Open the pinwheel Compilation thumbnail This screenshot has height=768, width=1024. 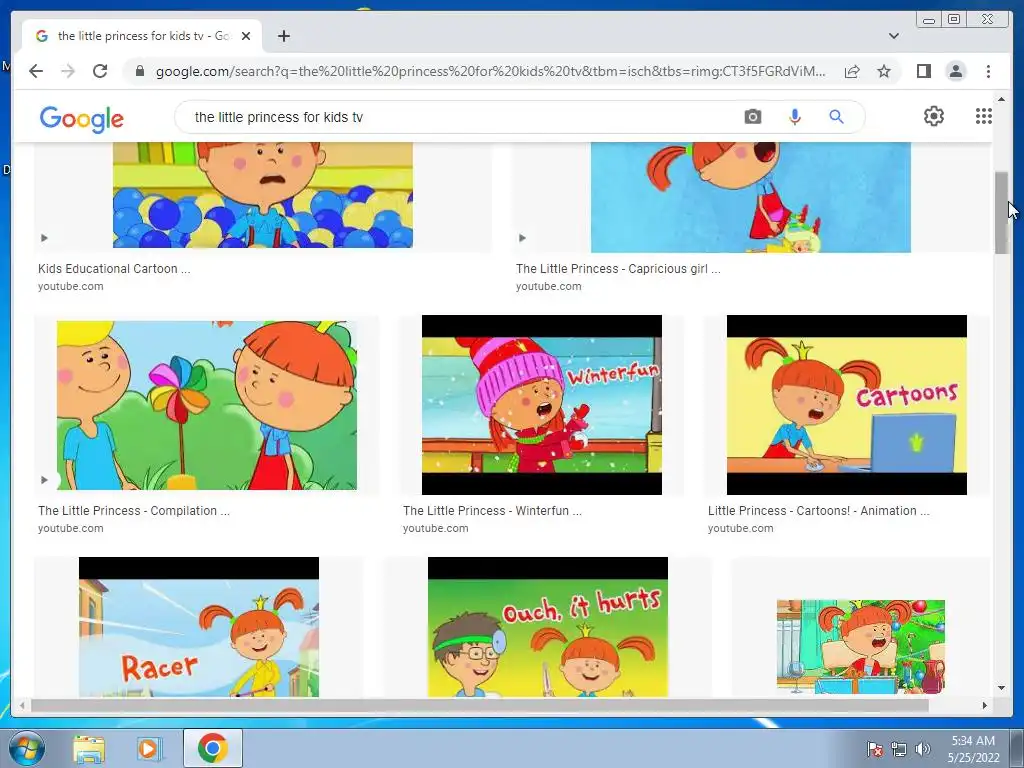tap(206, 405)
